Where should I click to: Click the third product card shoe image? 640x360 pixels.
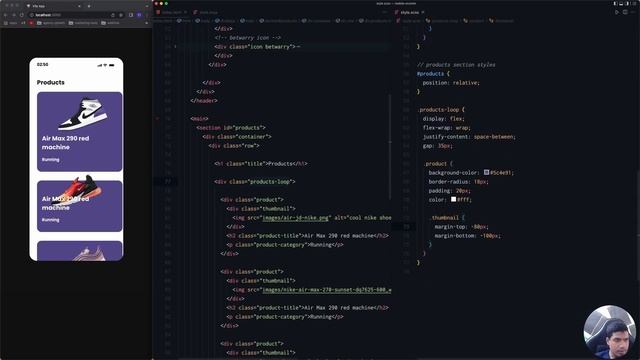(89, 253)
